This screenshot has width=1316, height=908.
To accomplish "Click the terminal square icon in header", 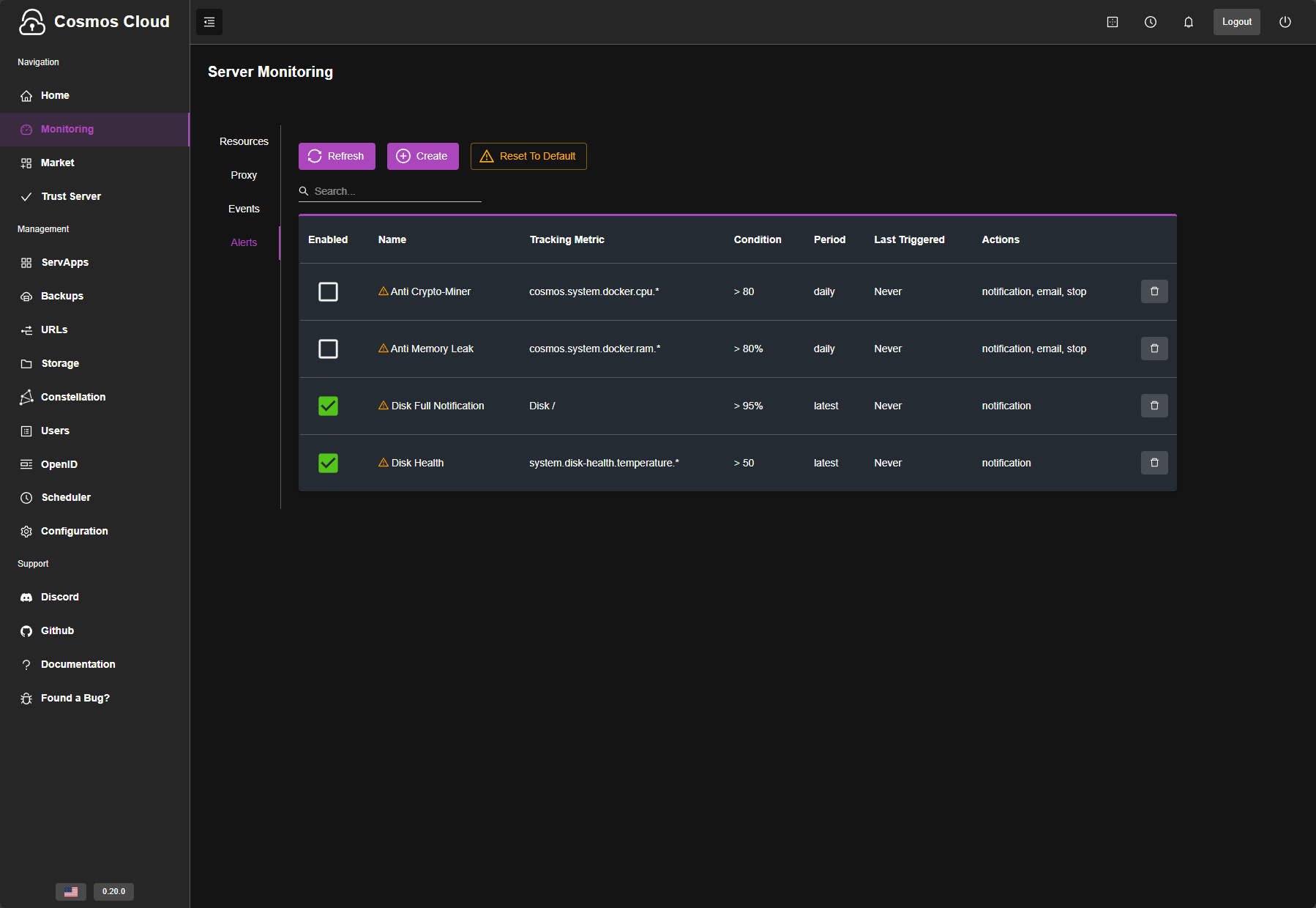I will pyautogui.click(x=1112, y=22).
